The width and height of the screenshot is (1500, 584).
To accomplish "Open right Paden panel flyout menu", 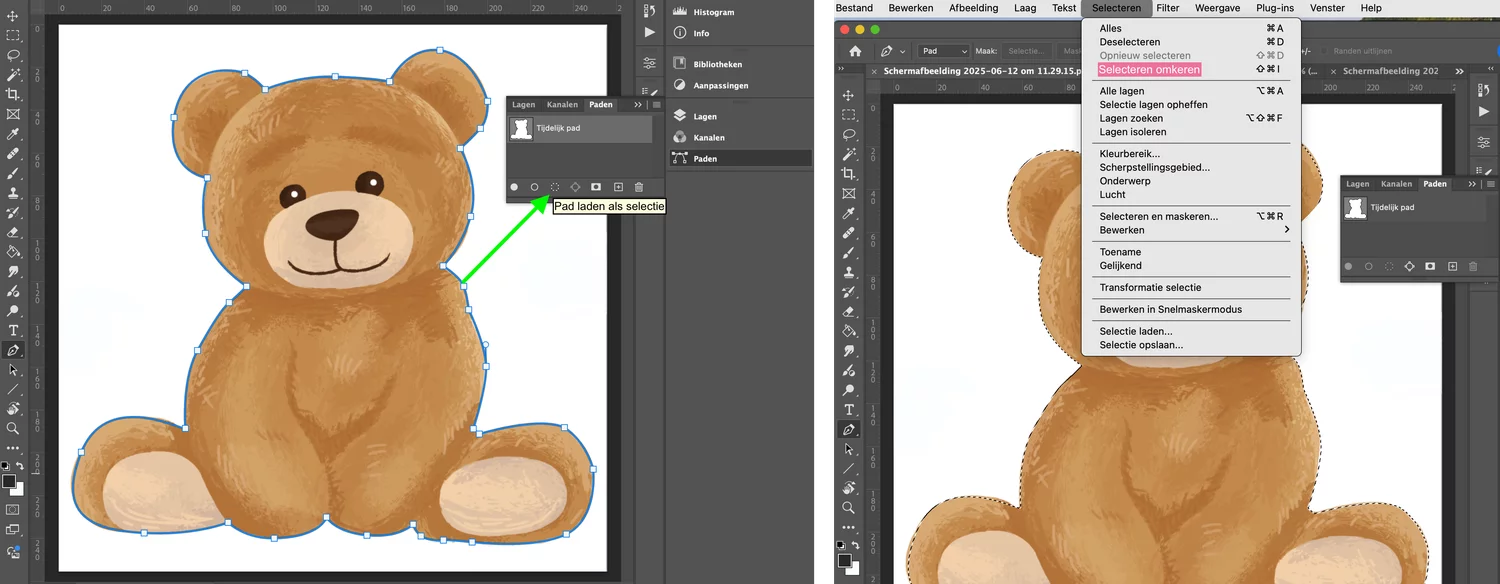I will (x=1491, y=184).
